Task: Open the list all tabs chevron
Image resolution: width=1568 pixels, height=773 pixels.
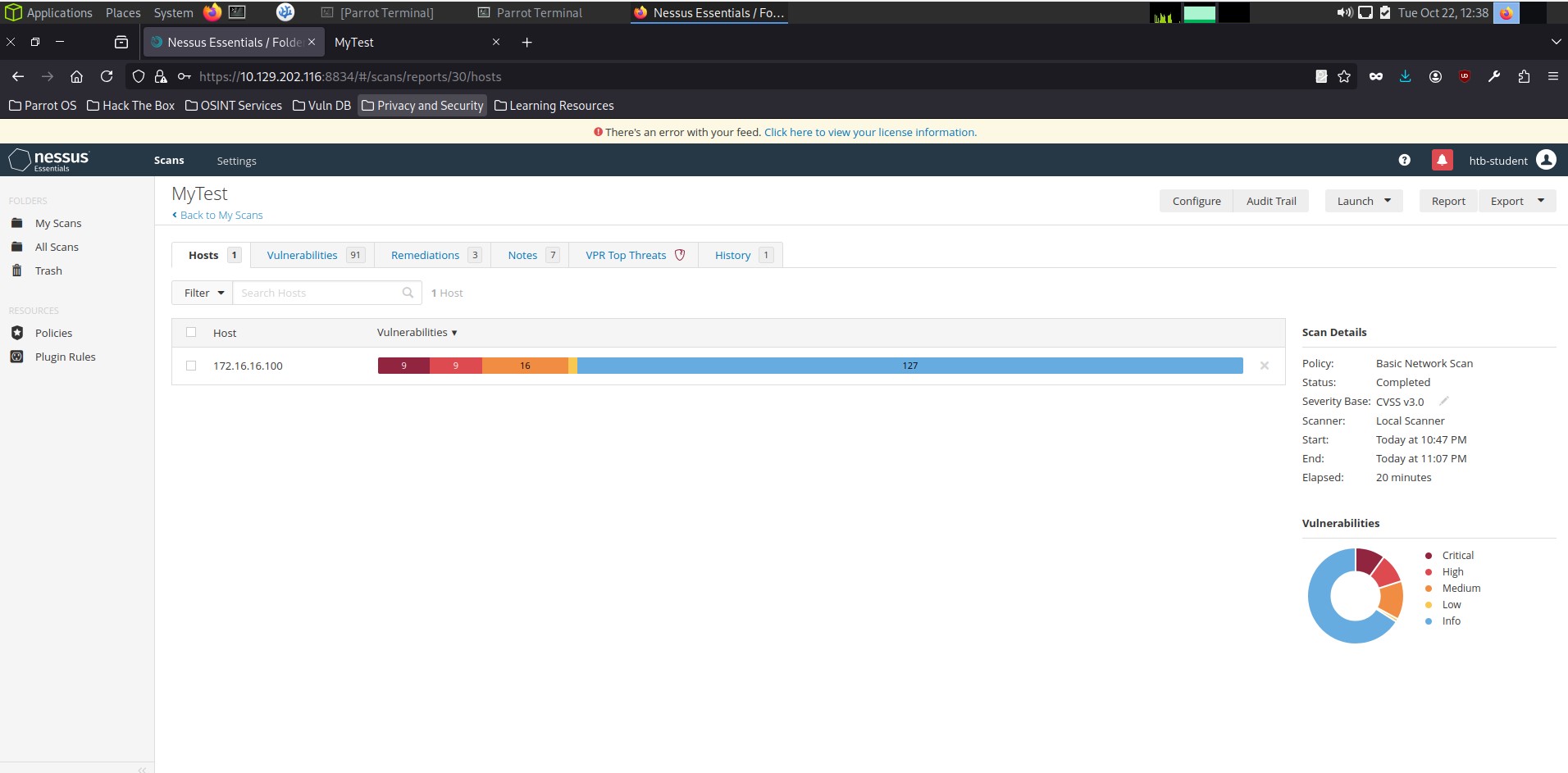Action: coord(1556,42)
